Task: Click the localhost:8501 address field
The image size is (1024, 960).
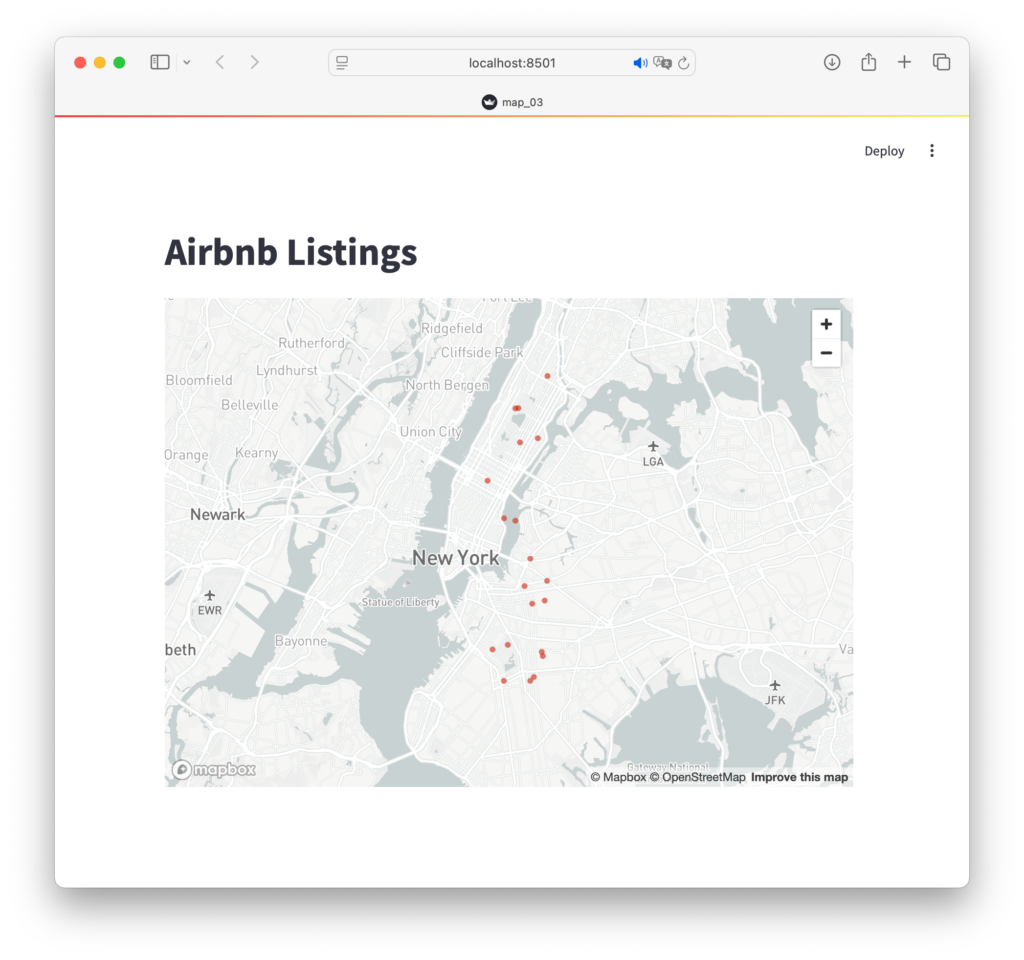Action: coord(512,63)
